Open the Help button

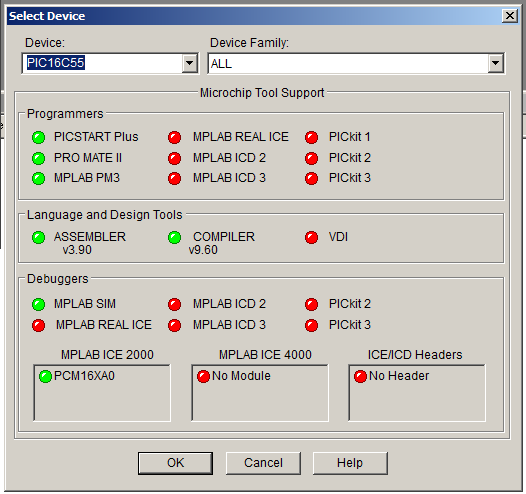pyautogui.click(x=350, y=463)
